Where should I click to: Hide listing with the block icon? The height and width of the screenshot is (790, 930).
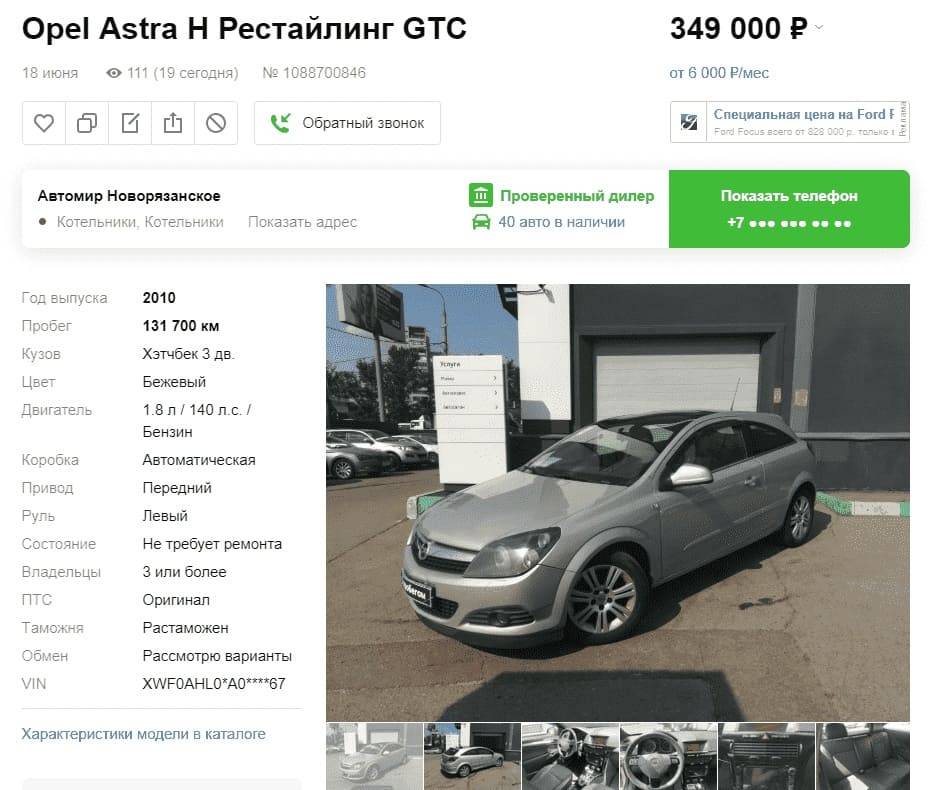click(216, 123)
